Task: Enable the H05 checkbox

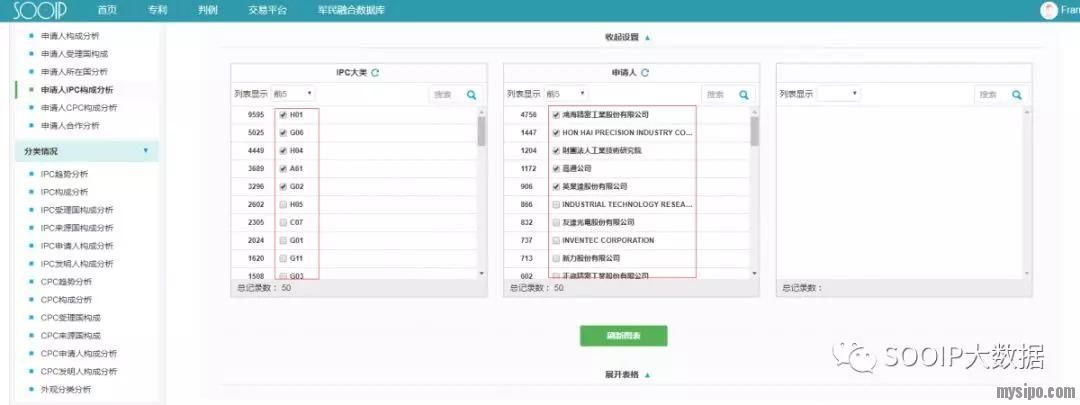Action: 283,204
